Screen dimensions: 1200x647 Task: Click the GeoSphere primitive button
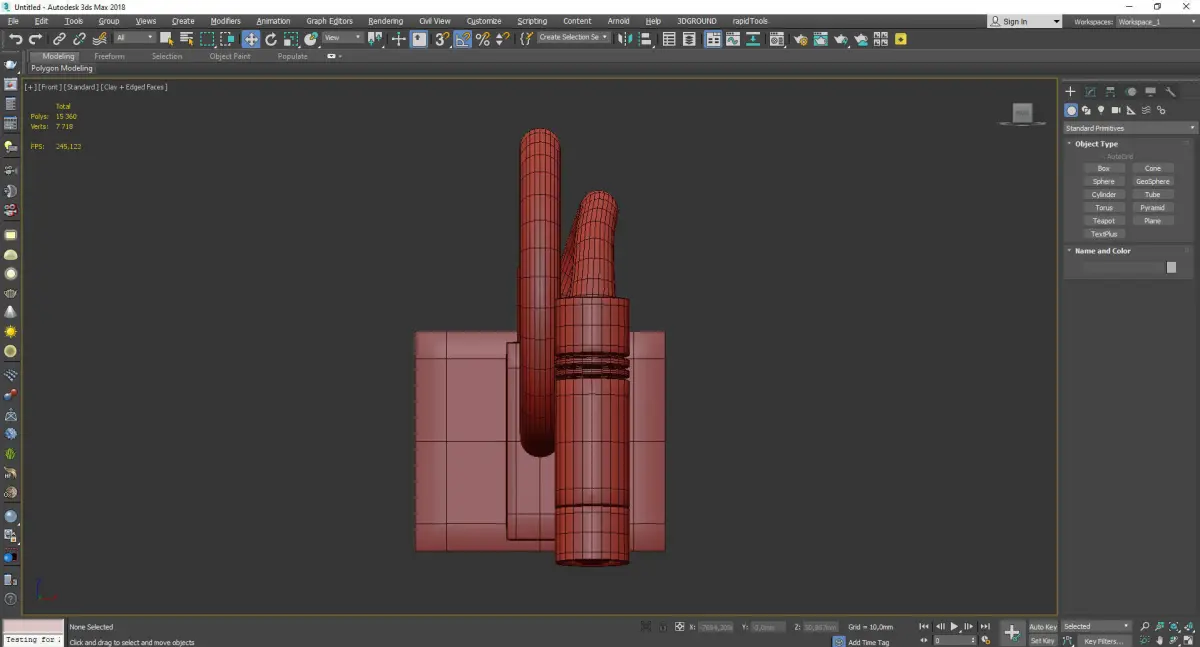point(1153,182)
